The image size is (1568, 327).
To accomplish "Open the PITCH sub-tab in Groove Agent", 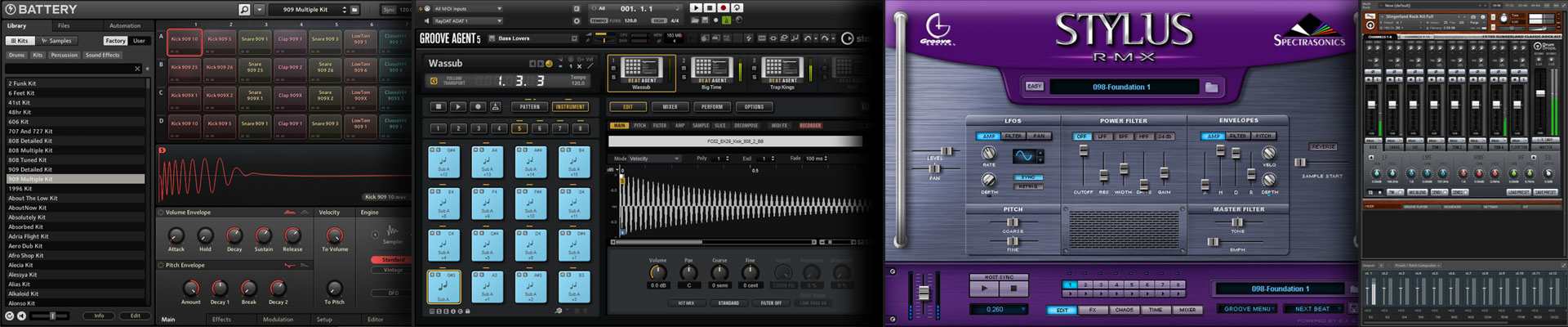I will point(639,126).
